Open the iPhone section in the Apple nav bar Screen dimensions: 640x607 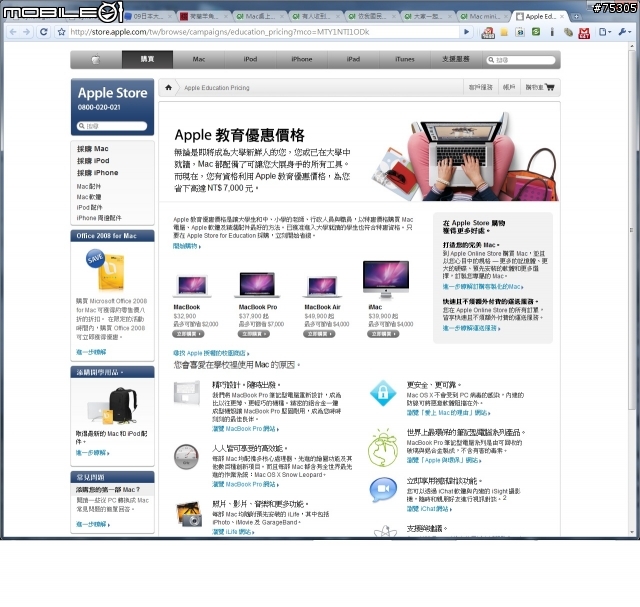pyautogui.click(x=302, y=60)
